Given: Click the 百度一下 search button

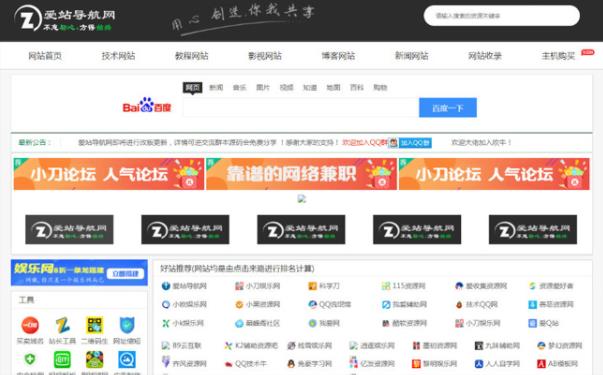Looking at the screenshot, I should (x=448, y=108).
